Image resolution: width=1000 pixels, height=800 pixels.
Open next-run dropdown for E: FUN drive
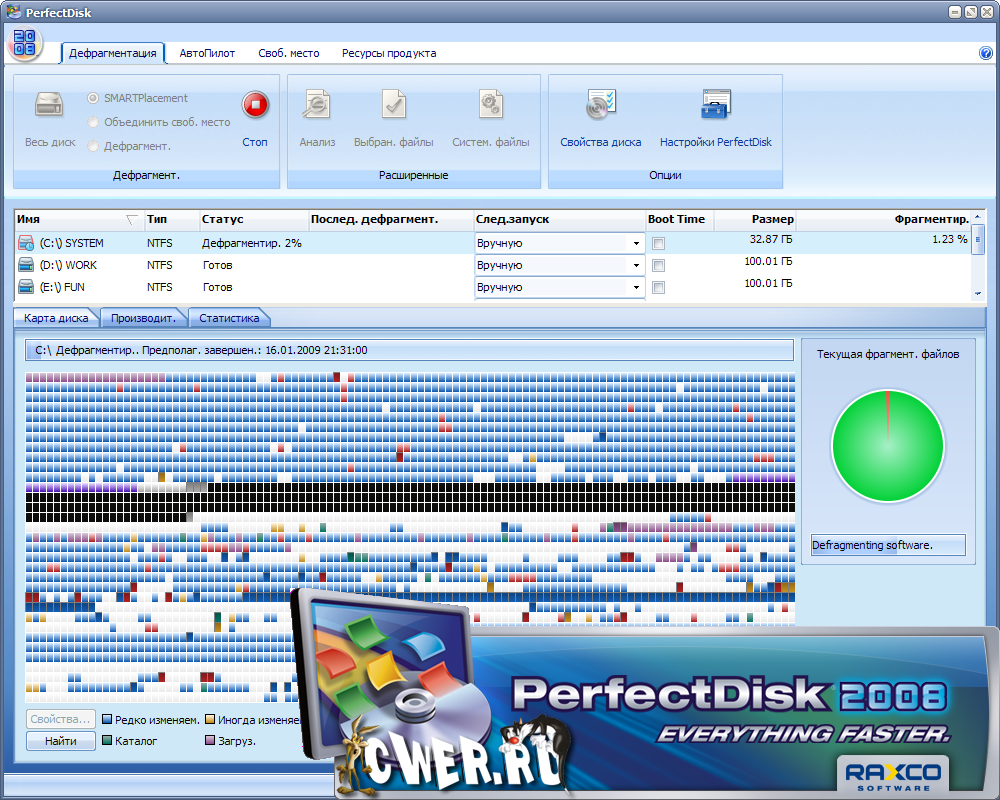click(x=636, y=288)
